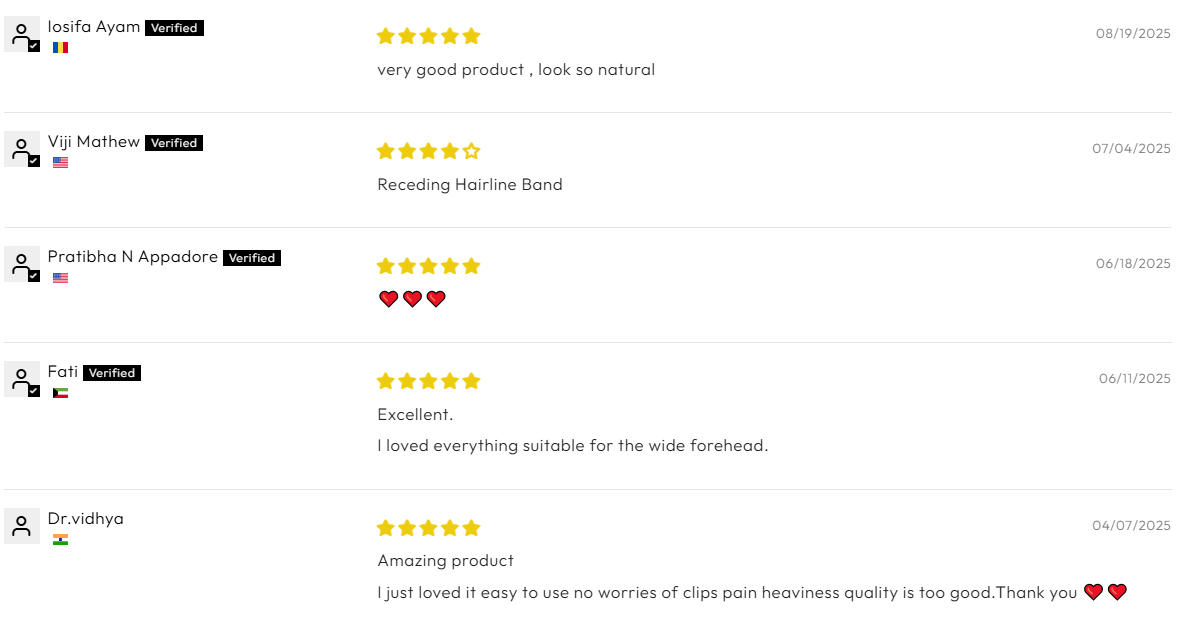Click the review date 08/19/2025
The height and width of the screenshot is (630, 1198).
[x=1133, y=33]
